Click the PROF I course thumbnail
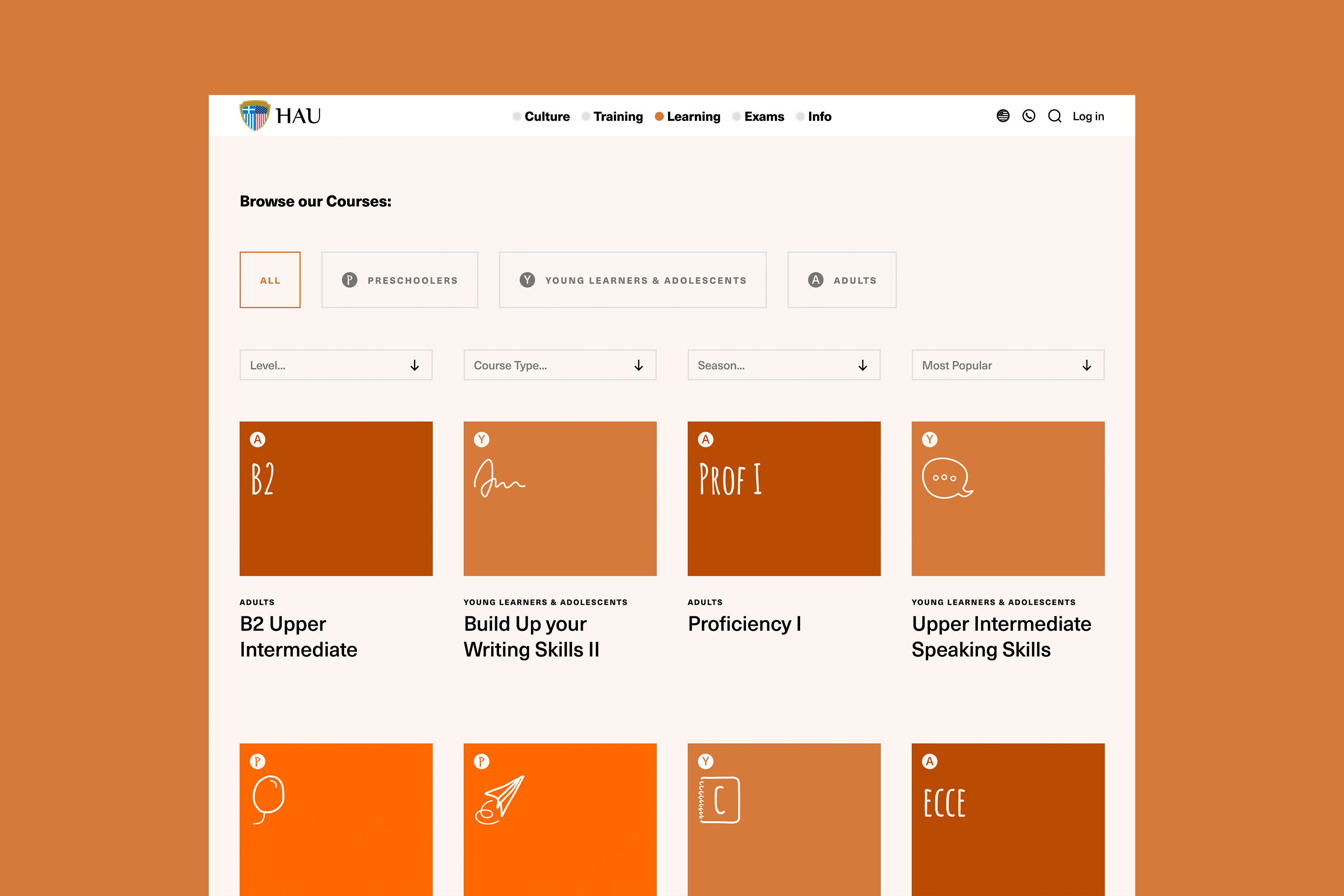The height and width of the screenshot is (896, 1344). (784, 499)
